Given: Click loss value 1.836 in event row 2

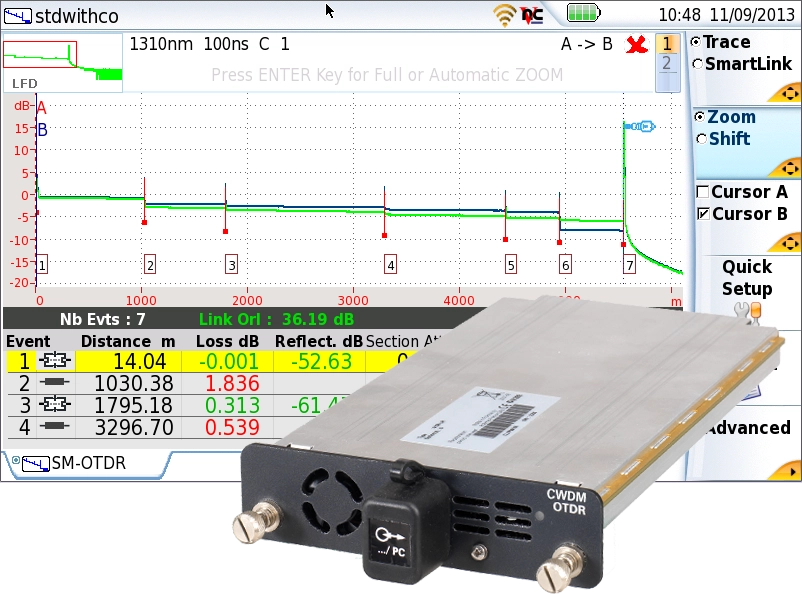Looking at the screenshot, I should point(232,383).
